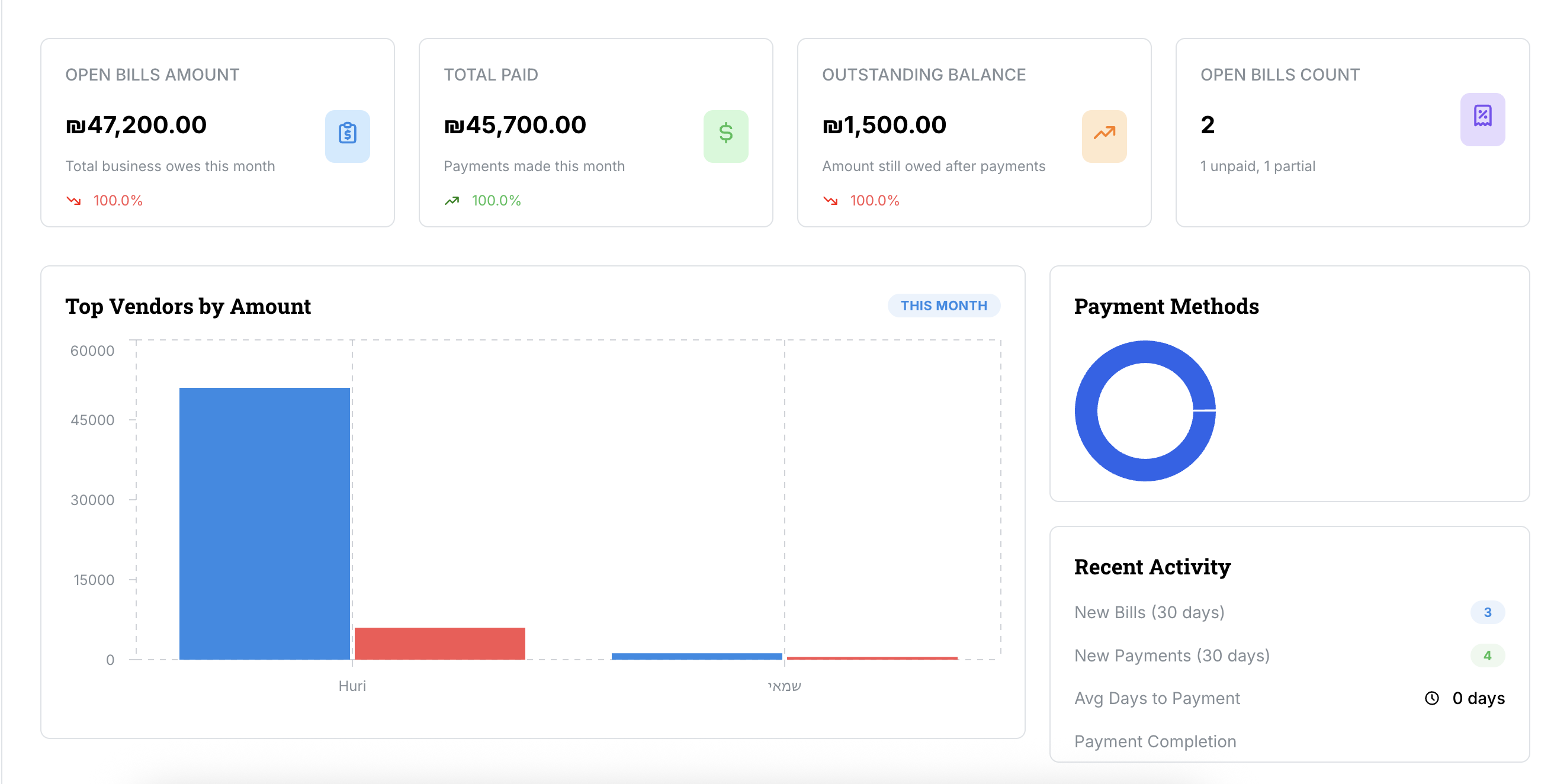
Task: Click the green upward trend arrow under Total Paid
Action: tap(452, 201)
